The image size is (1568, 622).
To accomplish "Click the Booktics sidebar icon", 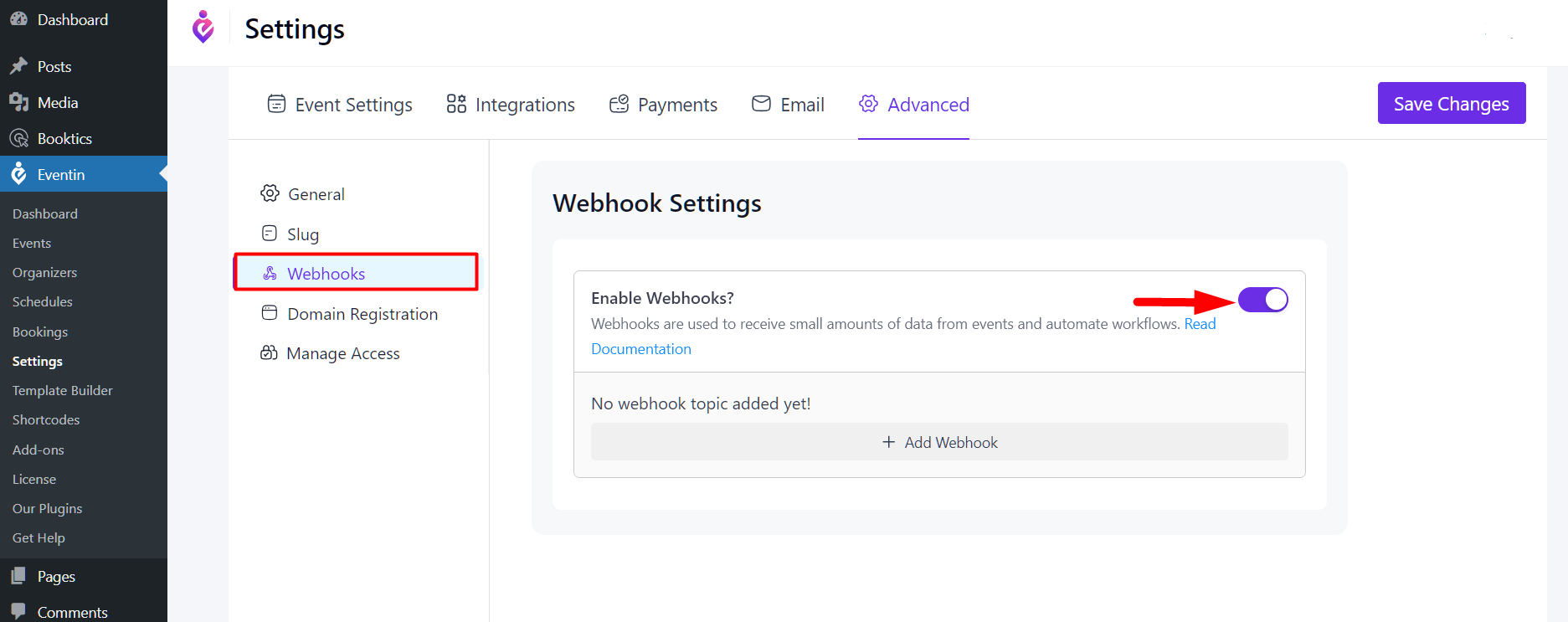I will (x=18, y=138).
